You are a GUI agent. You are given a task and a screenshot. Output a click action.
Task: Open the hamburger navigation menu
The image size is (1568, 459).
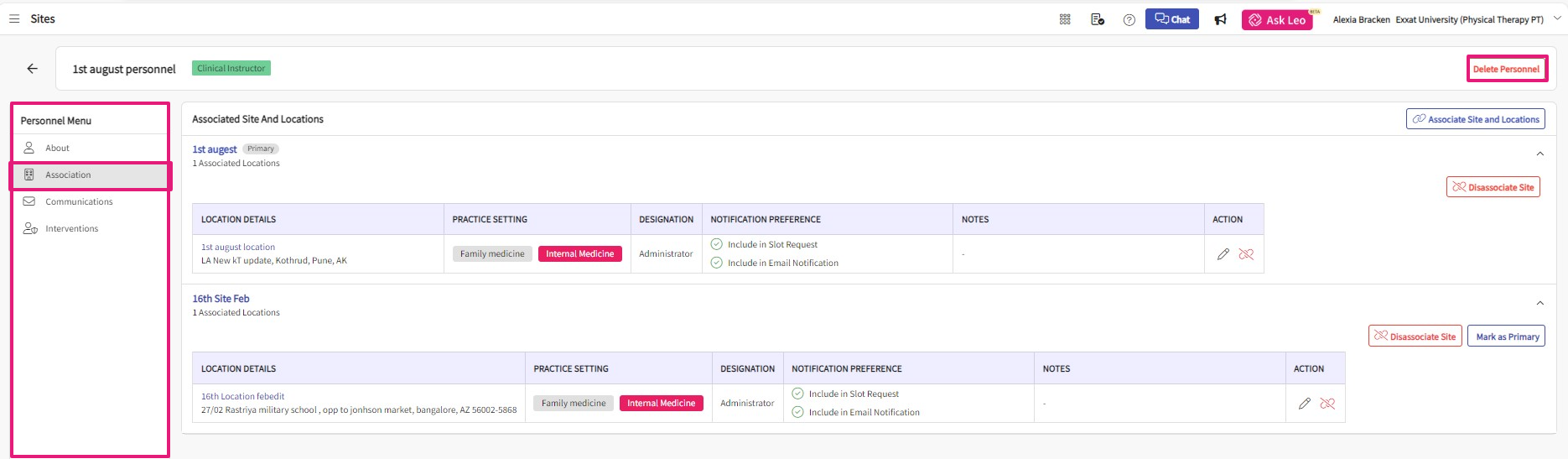[14, 18]
